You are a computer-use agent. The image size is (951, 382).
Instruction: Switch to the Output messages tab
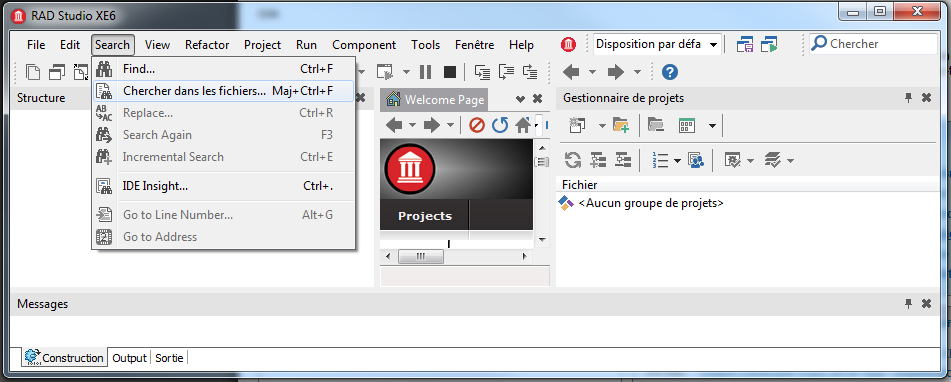point(129,358)
